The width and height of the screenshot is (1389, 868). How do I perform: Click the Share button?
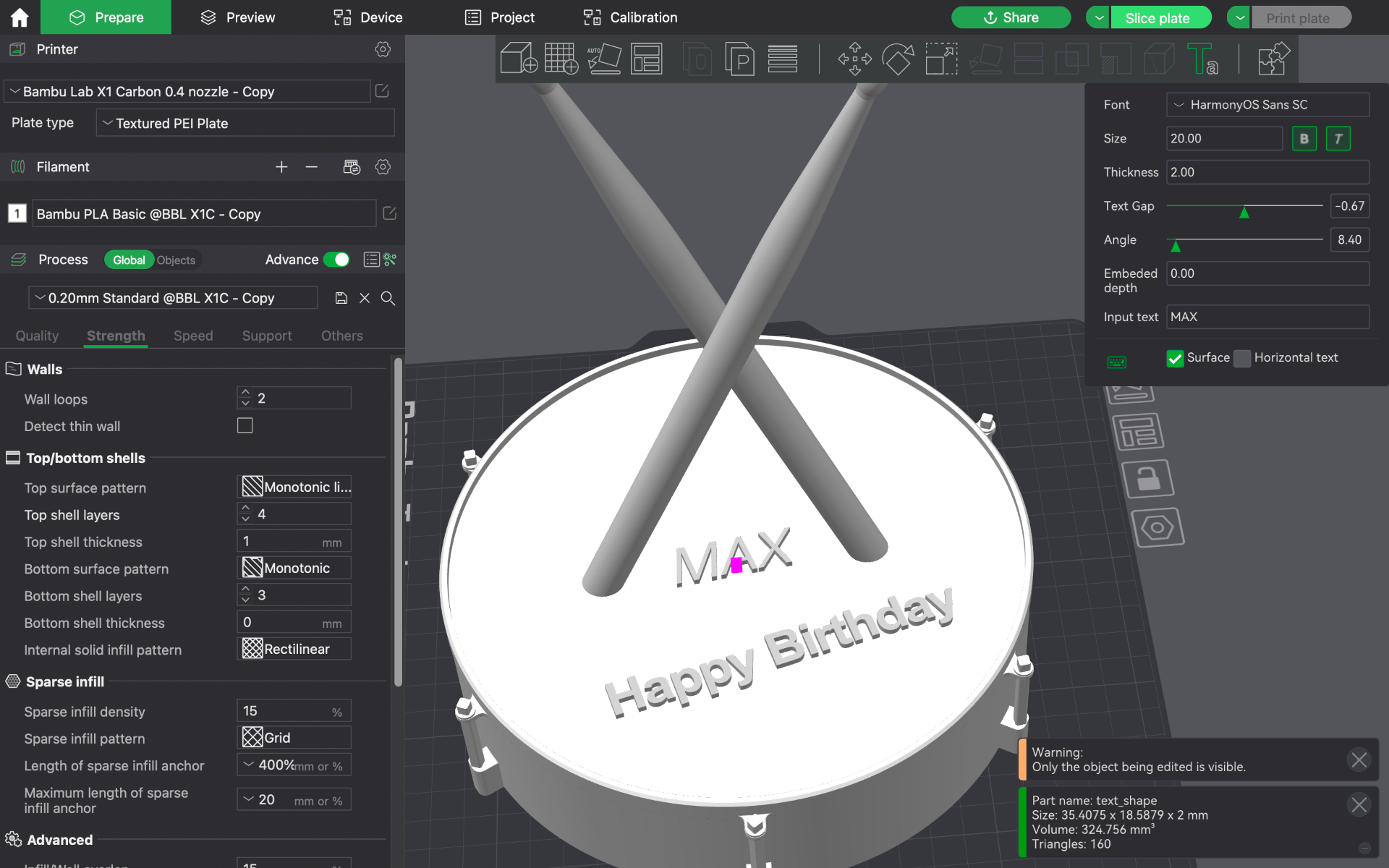click(1011, 17)
